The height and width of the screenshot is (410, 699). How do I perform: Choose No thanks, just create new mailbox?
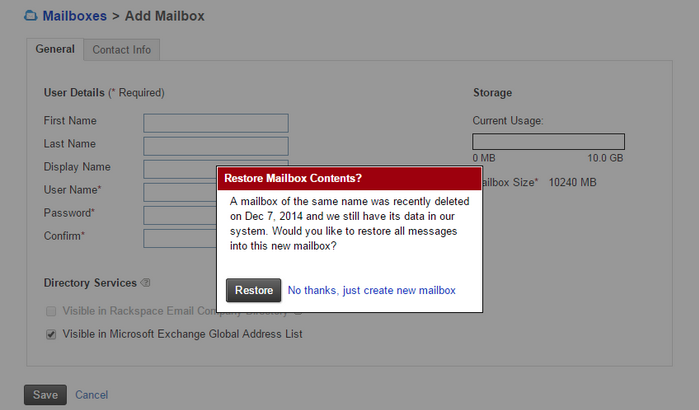[371, 290]
